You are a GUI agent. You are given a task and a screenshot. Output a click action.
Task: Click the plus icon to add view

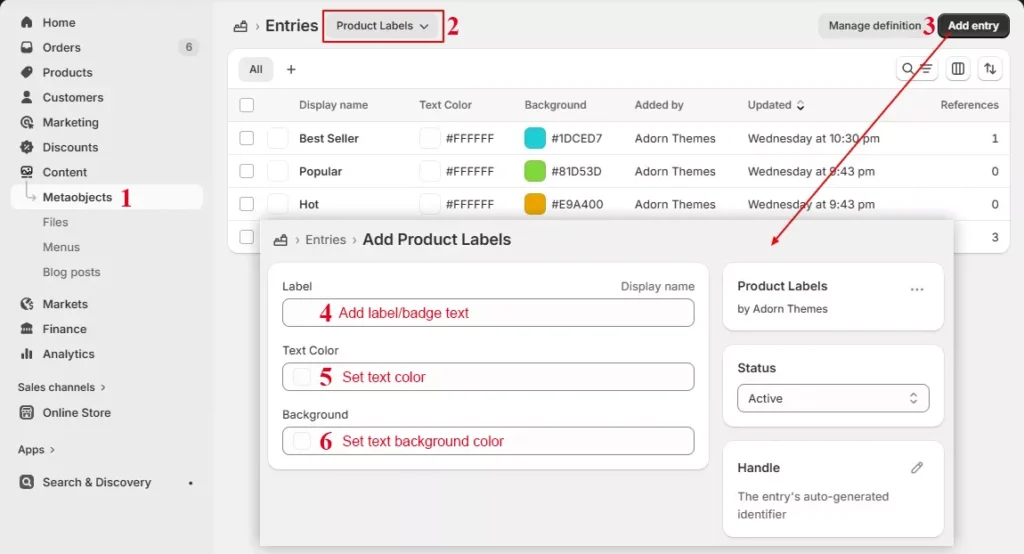(x=291, y=69)
